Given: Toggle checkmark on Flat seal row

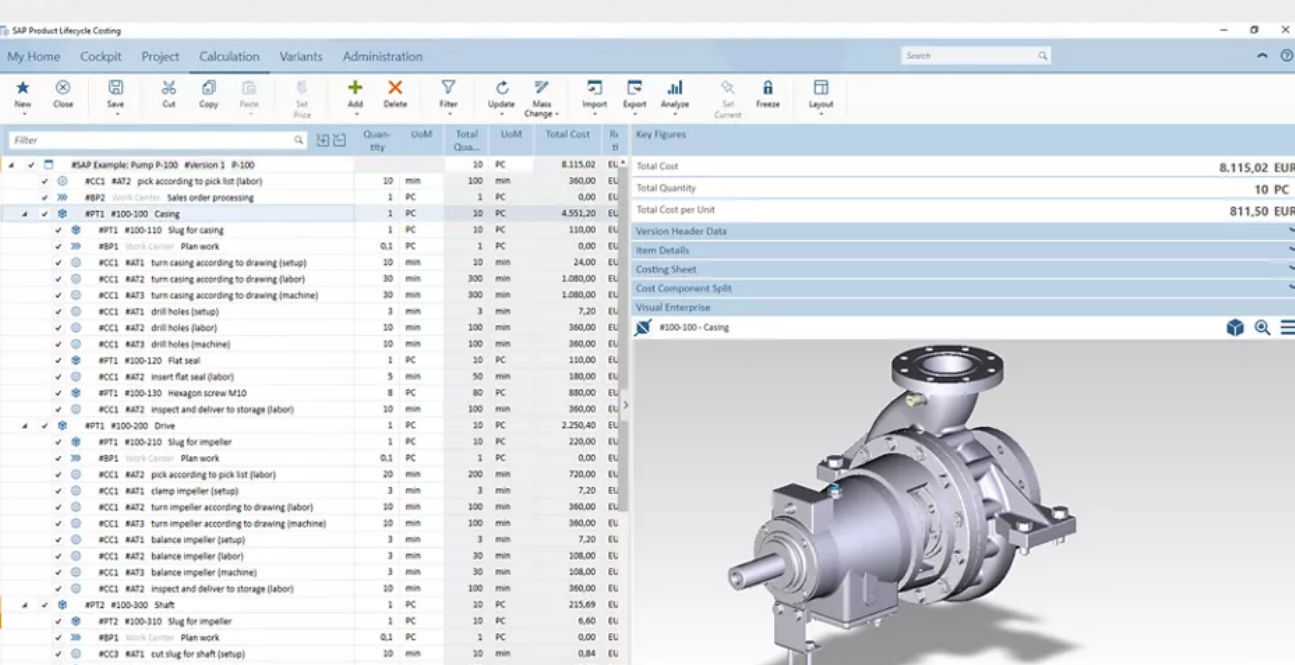Looking at the screenshot, I should 58,360.
